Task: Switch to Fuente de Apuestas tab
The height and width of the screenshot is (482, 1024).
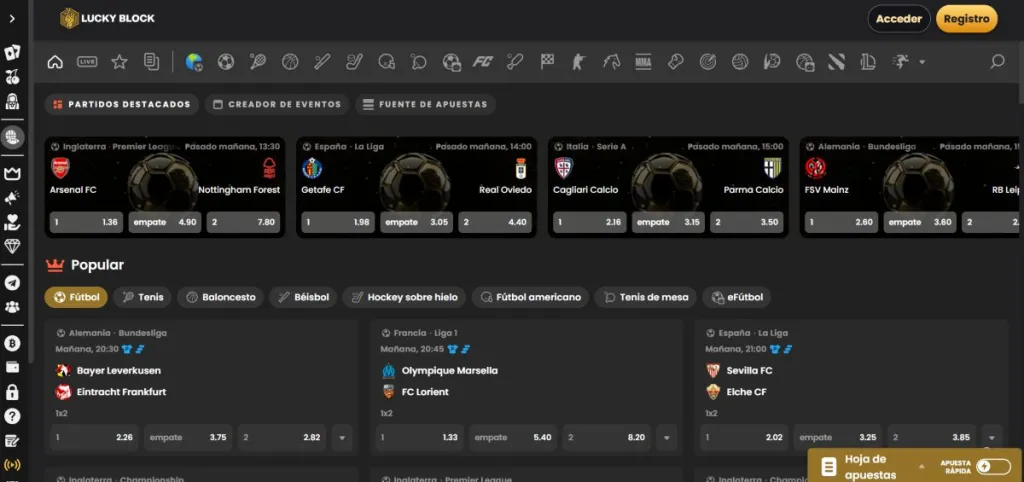Action: coord(425,104)
